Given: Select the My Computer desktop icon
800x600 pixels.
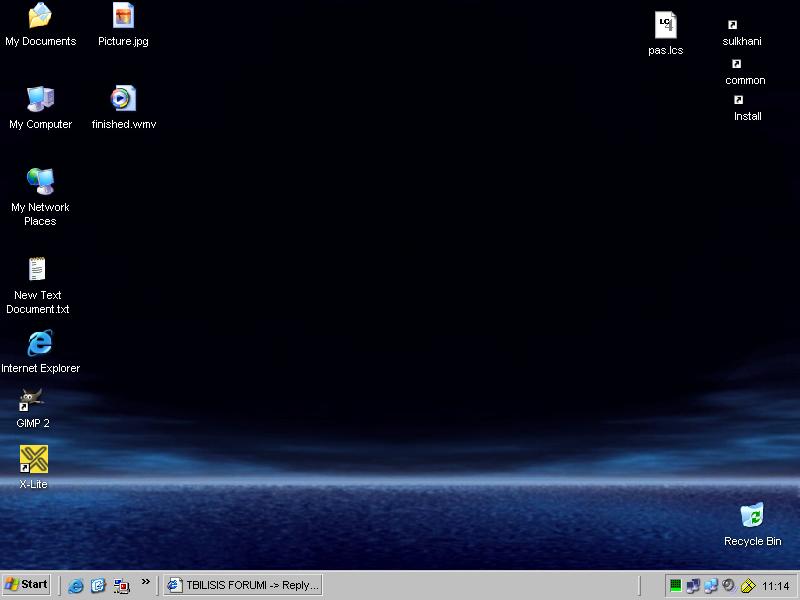Looking at the screenshot, I should tap(40, 99).
